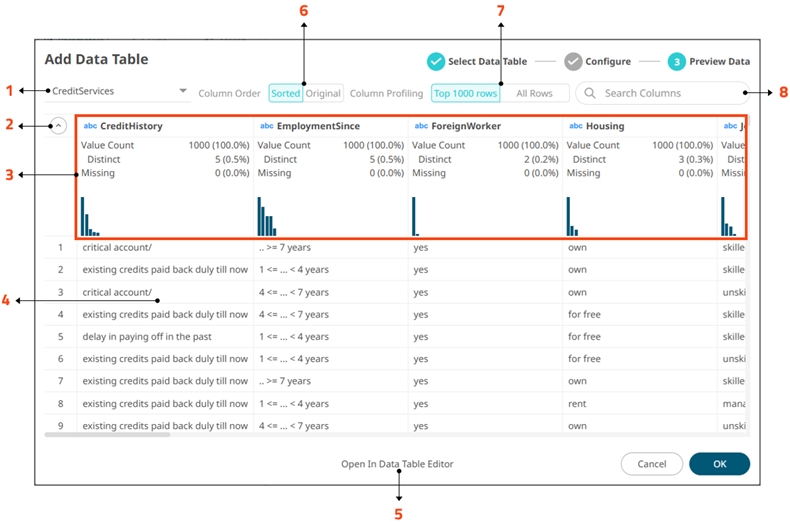Confirm with the OK button
This screenshot has width=790, height=522.
tap(719, 464)
